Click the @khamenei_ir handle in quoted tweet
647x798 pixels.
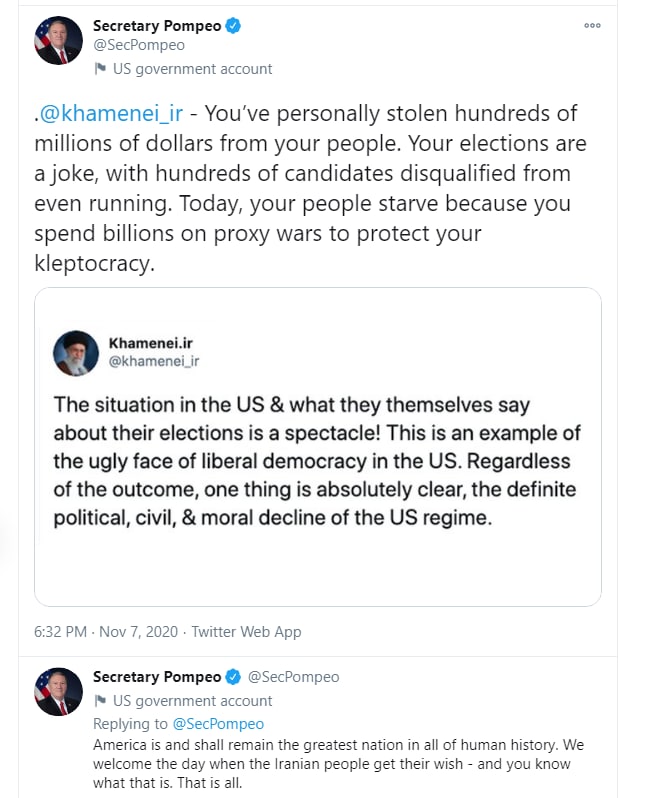pyautogui.click(x=153, y=361)
